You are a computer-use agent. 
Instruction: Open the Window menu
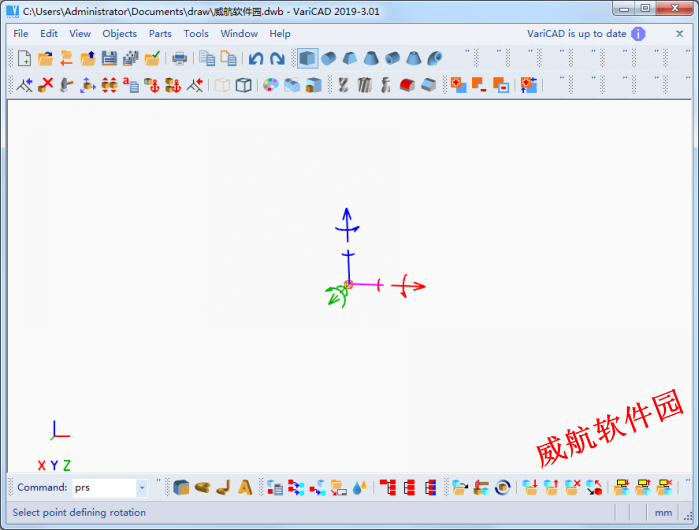[239, 33]
